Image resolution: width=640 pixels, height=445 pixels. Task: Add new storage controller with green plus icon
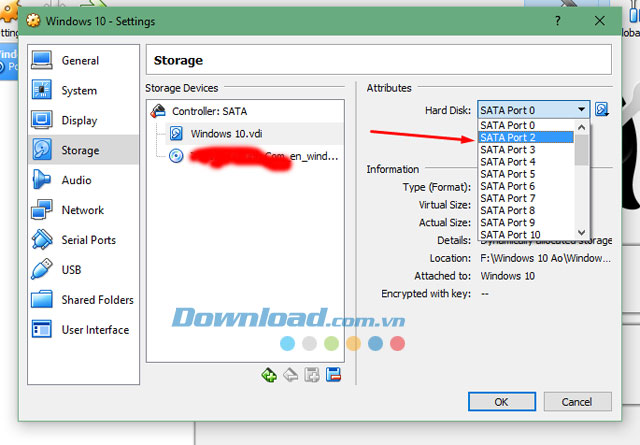[x=269, y=375]
